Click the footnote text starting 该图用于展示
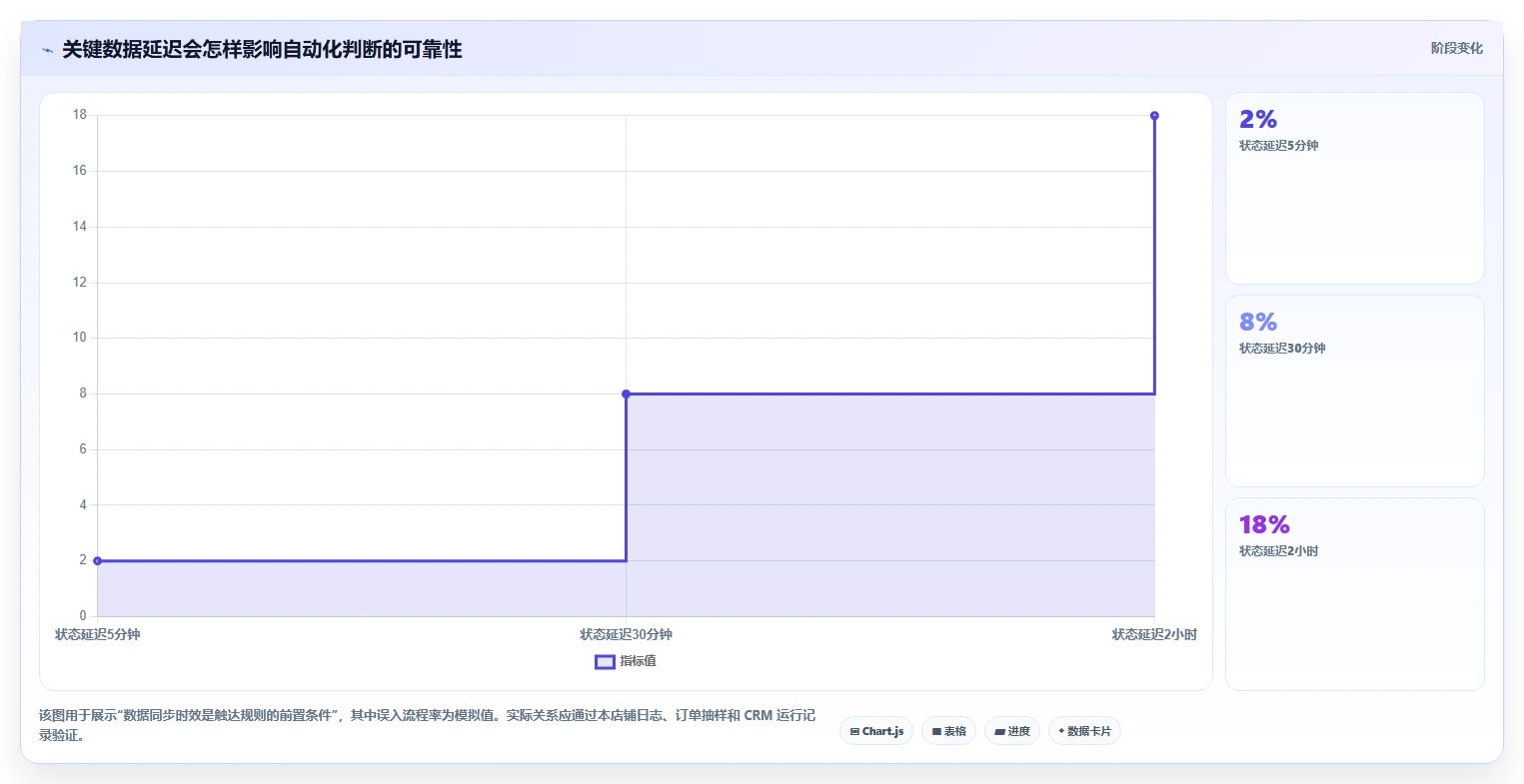 (427, 726)
